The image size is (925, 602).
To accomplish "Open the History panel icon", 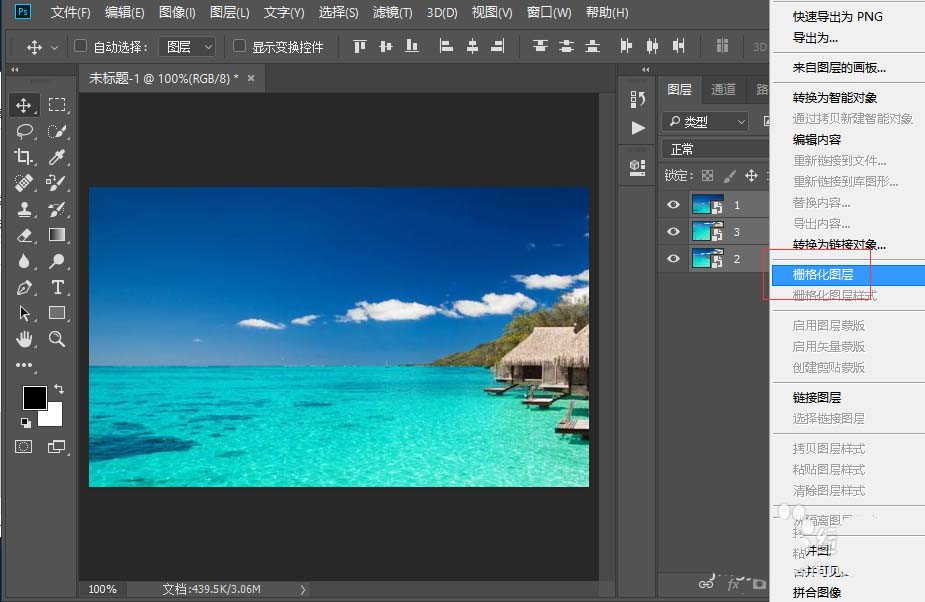I will click(x=638, y=98).
